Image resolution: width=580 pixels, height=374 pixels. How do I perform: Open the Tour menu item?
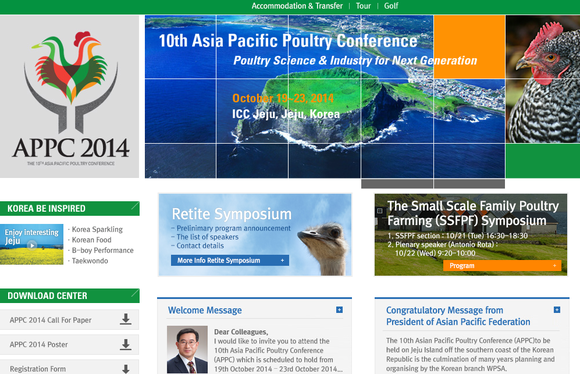click(x=363, y=6)
